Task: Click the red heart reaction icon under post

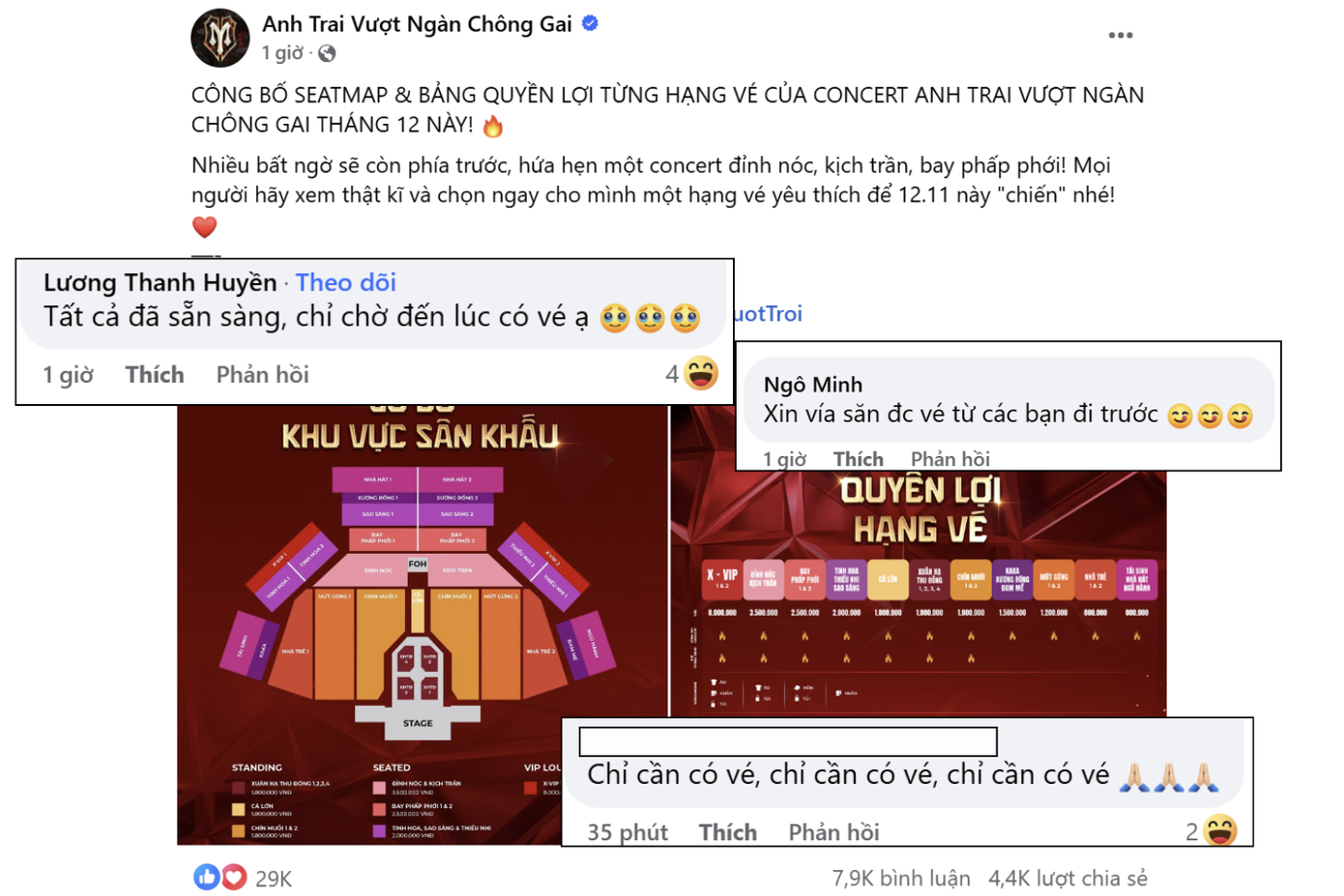Action: [233, 877]
